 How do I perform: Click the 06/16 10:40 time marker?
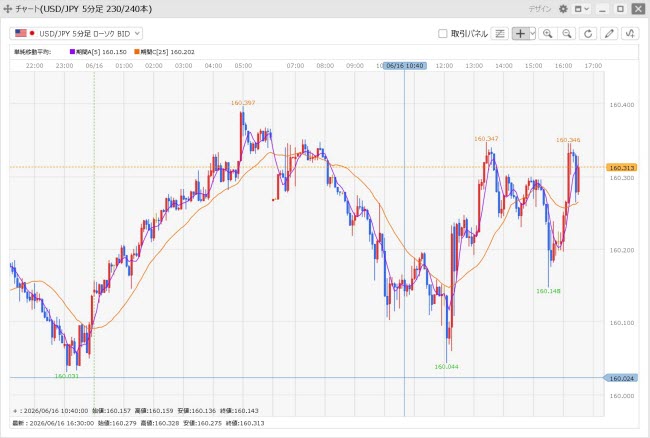click(405, 65)
